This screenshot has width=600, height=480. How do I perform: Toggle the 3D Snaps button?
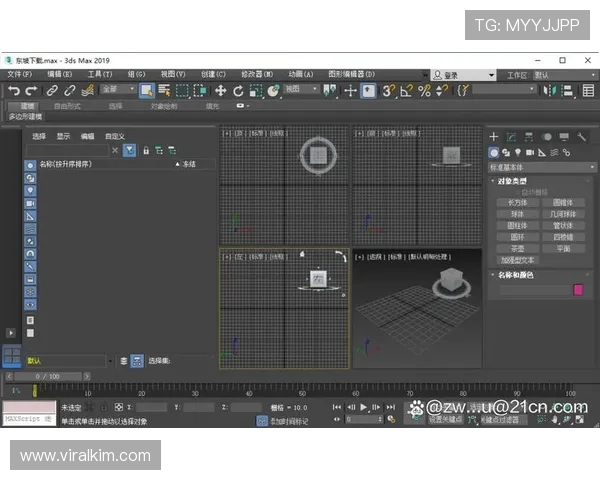[389, 90]
